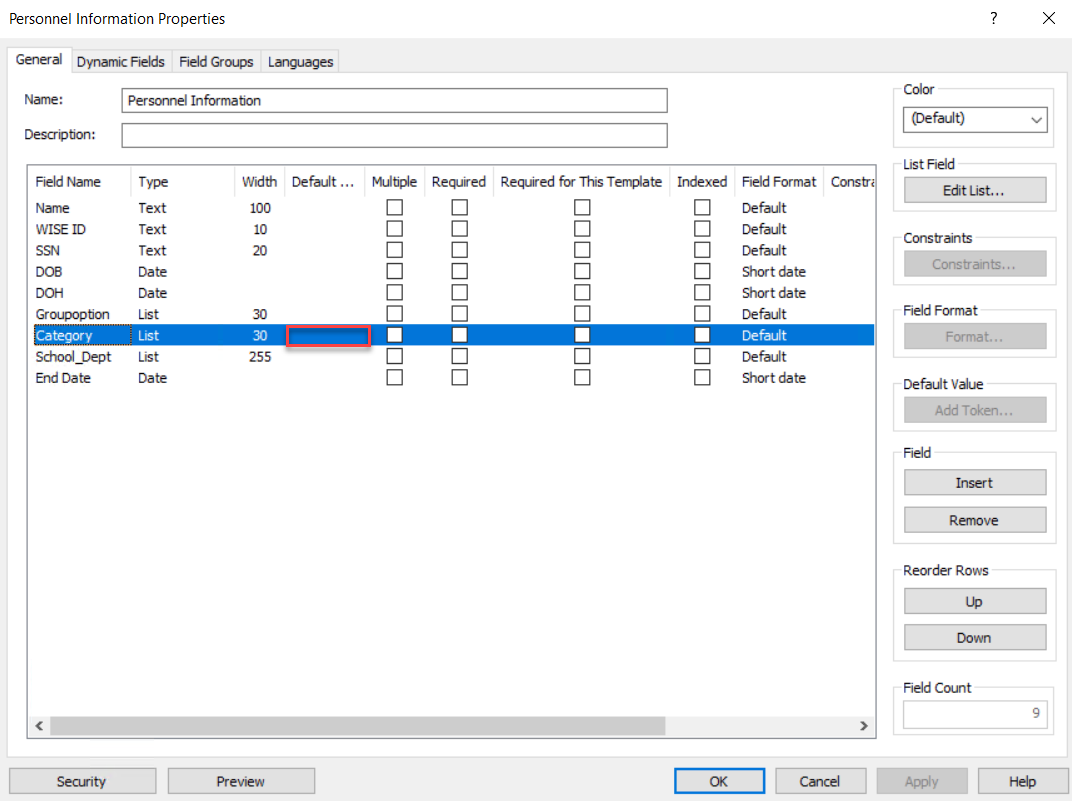This screenshot has width=1072, height=801.
Task: Click the help question mark icon
Action: click(994, 18)
